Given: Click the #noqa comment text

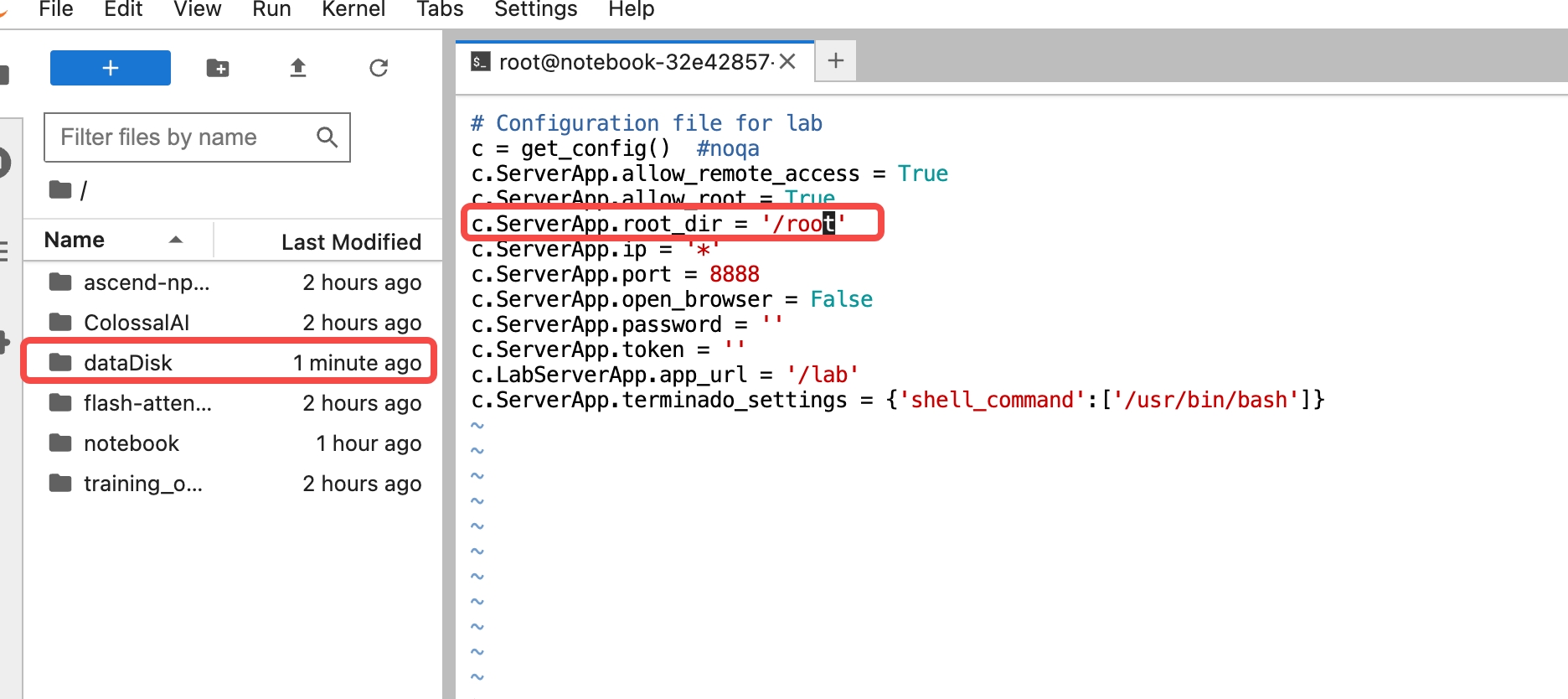Looking at the screenshot, I should pos(728,148).
